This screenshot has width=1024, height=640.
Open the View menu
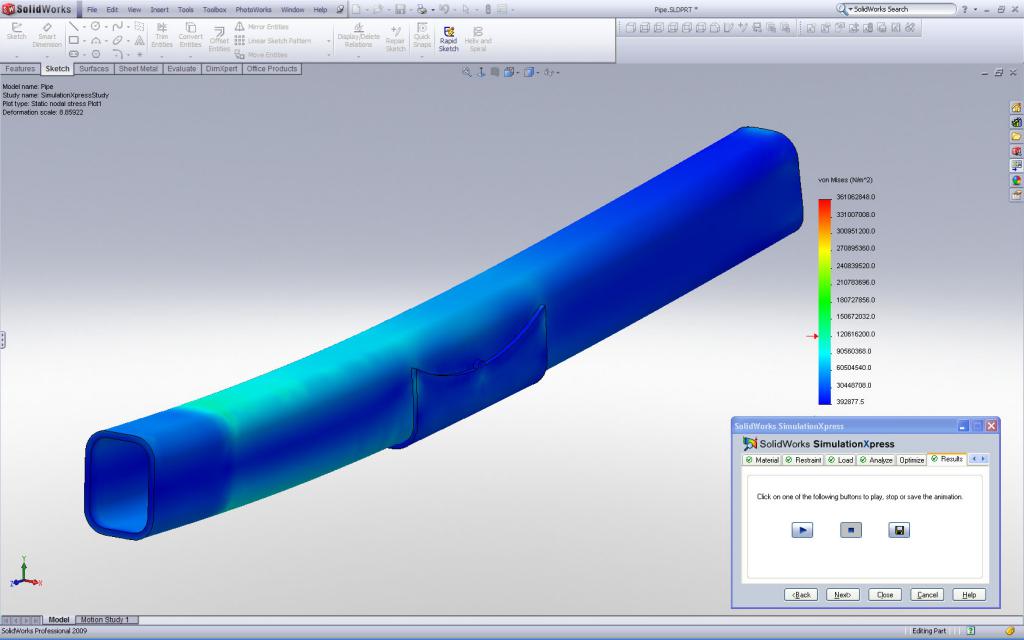134,10
